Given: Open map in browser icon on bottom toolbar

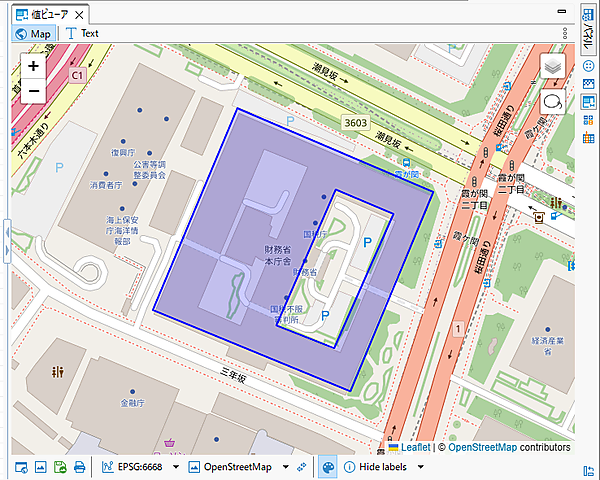Looking at the screenshot, I should click(22, 467).
